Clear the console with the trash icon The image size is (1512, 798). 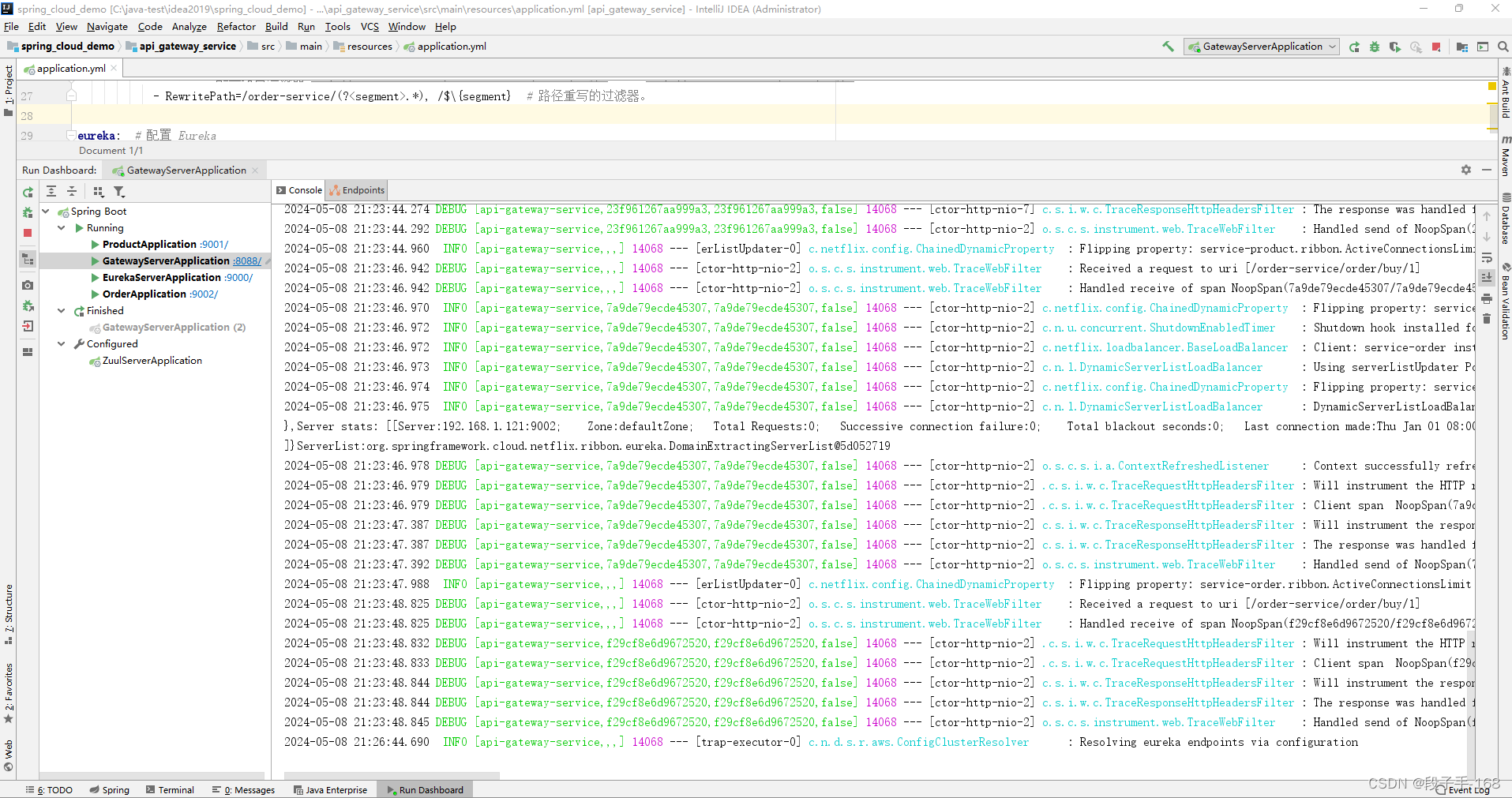(1487, 319)
